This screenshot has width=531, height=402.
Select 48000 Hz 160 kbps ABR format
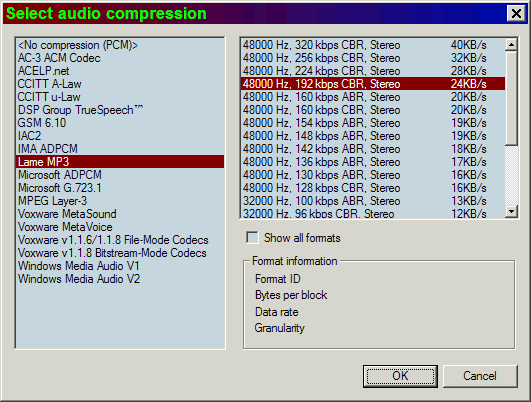pyautogui.click(x=373, y=97)
